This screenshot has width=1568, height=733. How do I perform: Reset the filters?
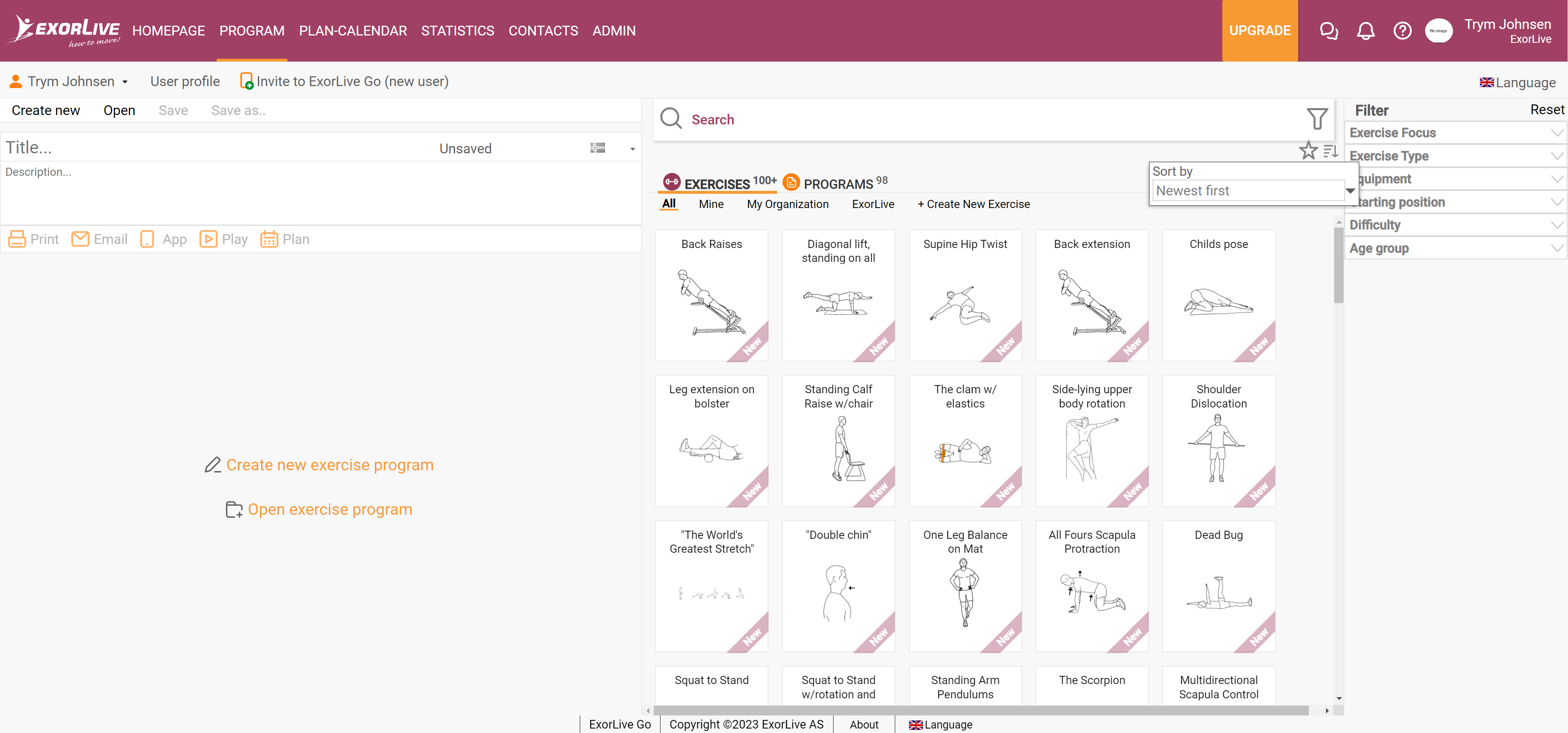(1547, 109)
